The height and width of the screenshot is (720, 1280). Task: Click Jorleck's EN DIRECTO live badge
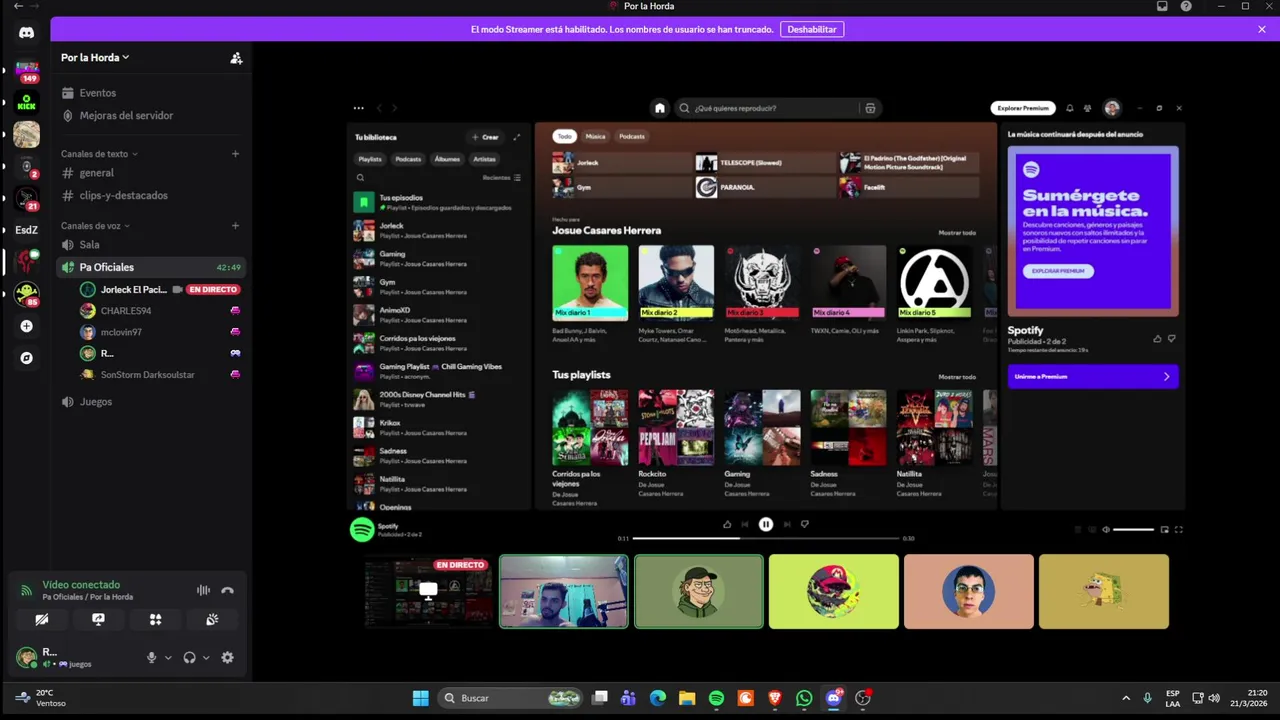coord(214,290)
